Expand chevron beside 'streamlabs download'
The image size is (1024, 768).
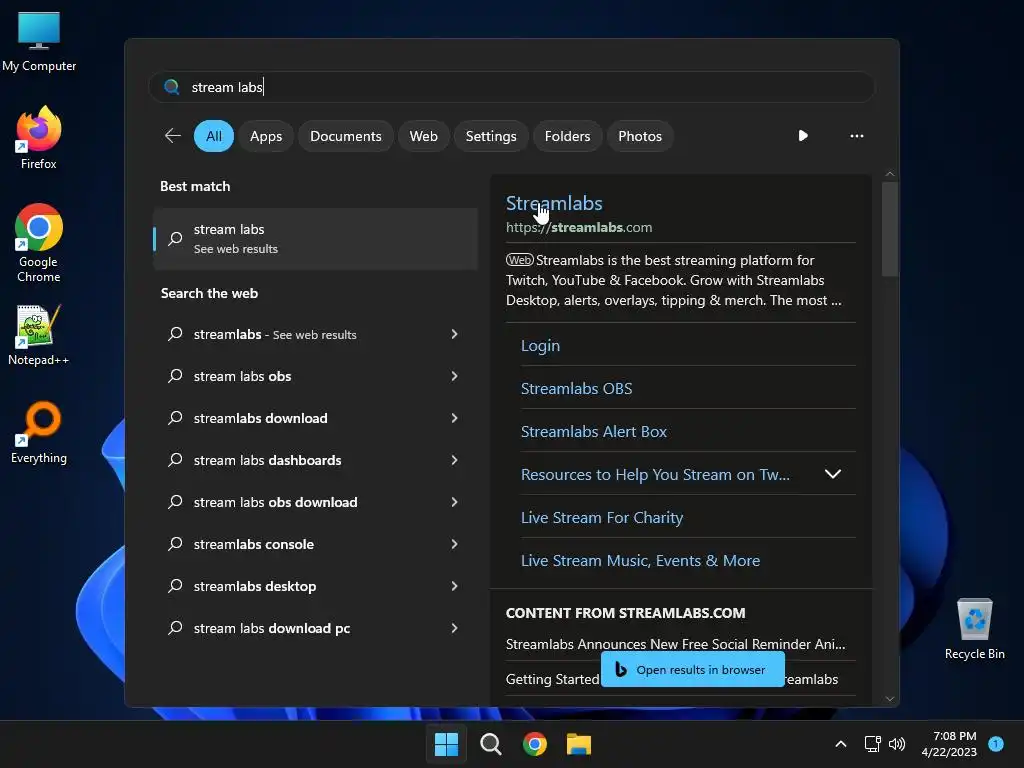click(455, 418)
